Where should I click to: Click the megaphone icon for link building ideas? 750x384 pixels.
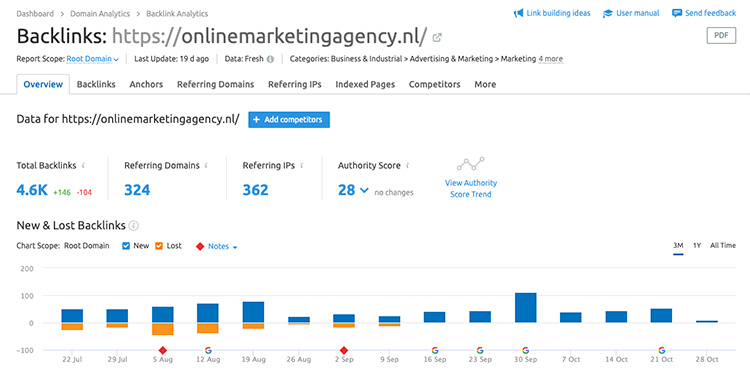[x=518, y=13]
